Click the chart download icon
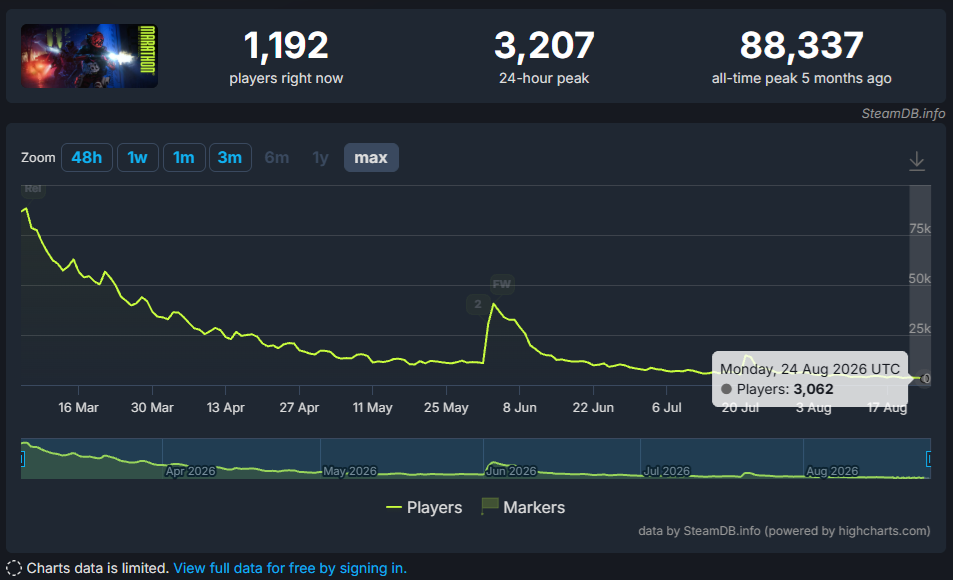953x580 pixels. pyautogui.click(x=917, y=161)
